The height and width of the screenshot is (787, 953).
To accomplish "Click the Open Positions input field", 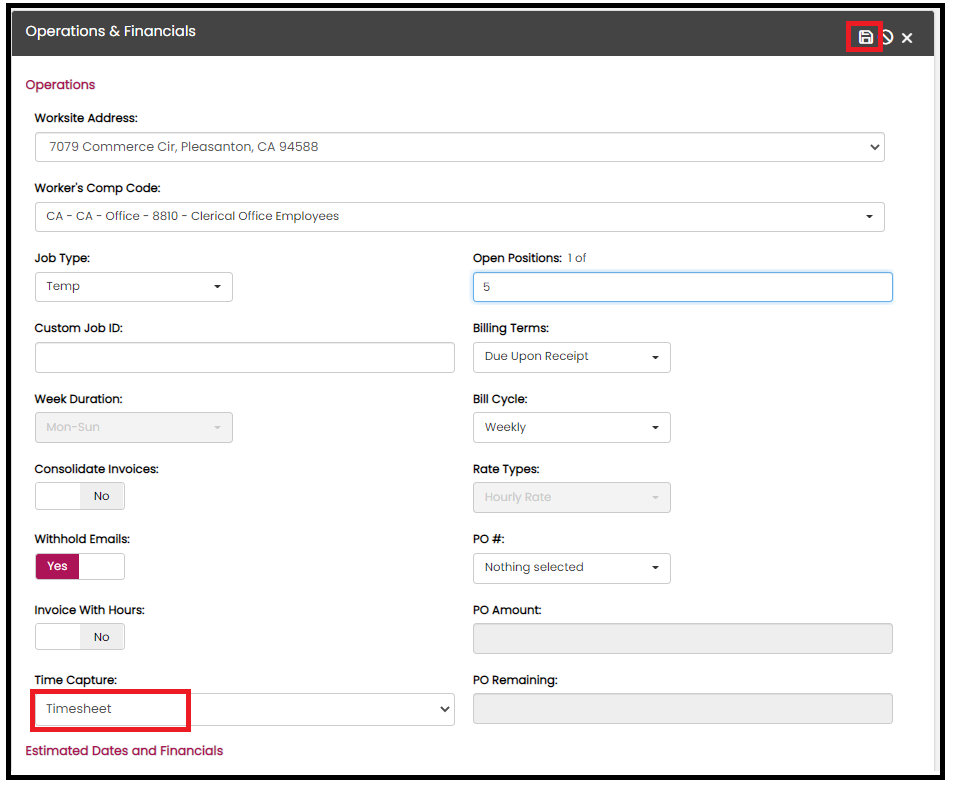I will (x=683, y=287).
